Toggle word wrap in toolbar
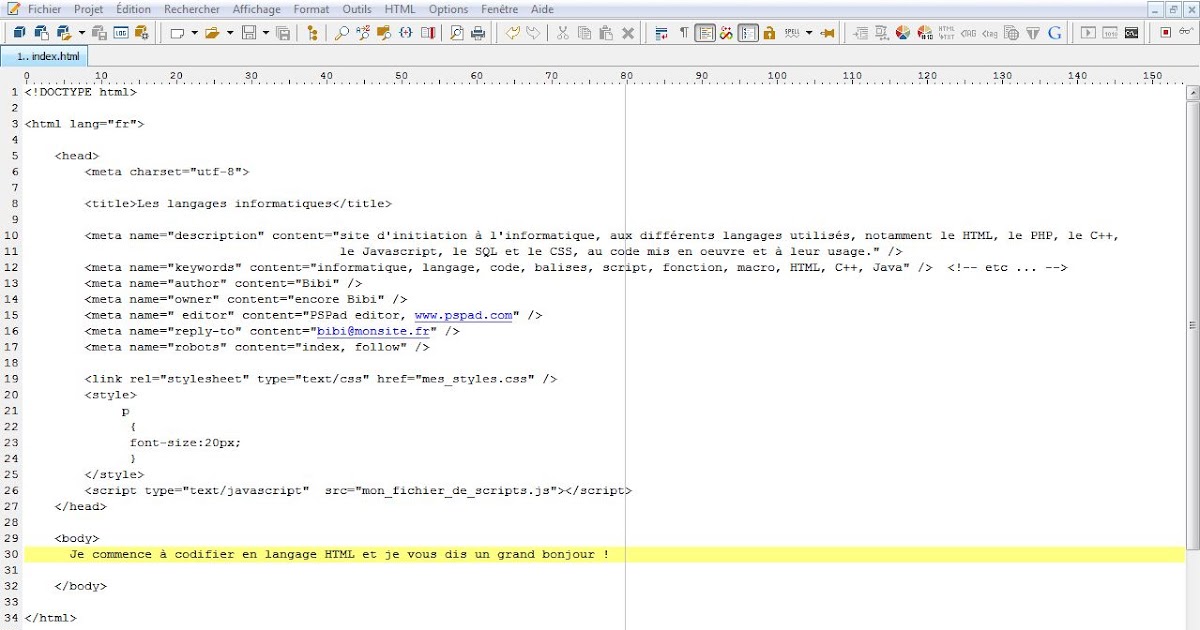 pyautogui.click(x=661, y=33)
